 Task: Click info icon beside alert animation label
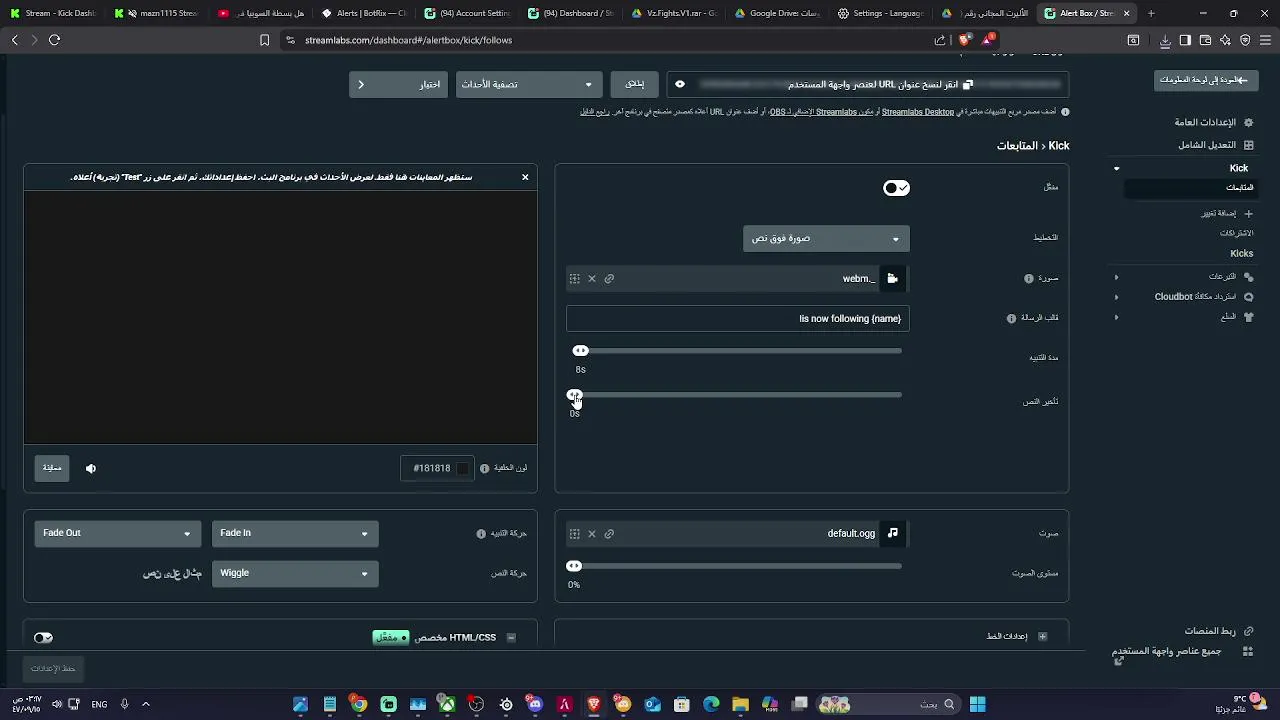[481, 534]
